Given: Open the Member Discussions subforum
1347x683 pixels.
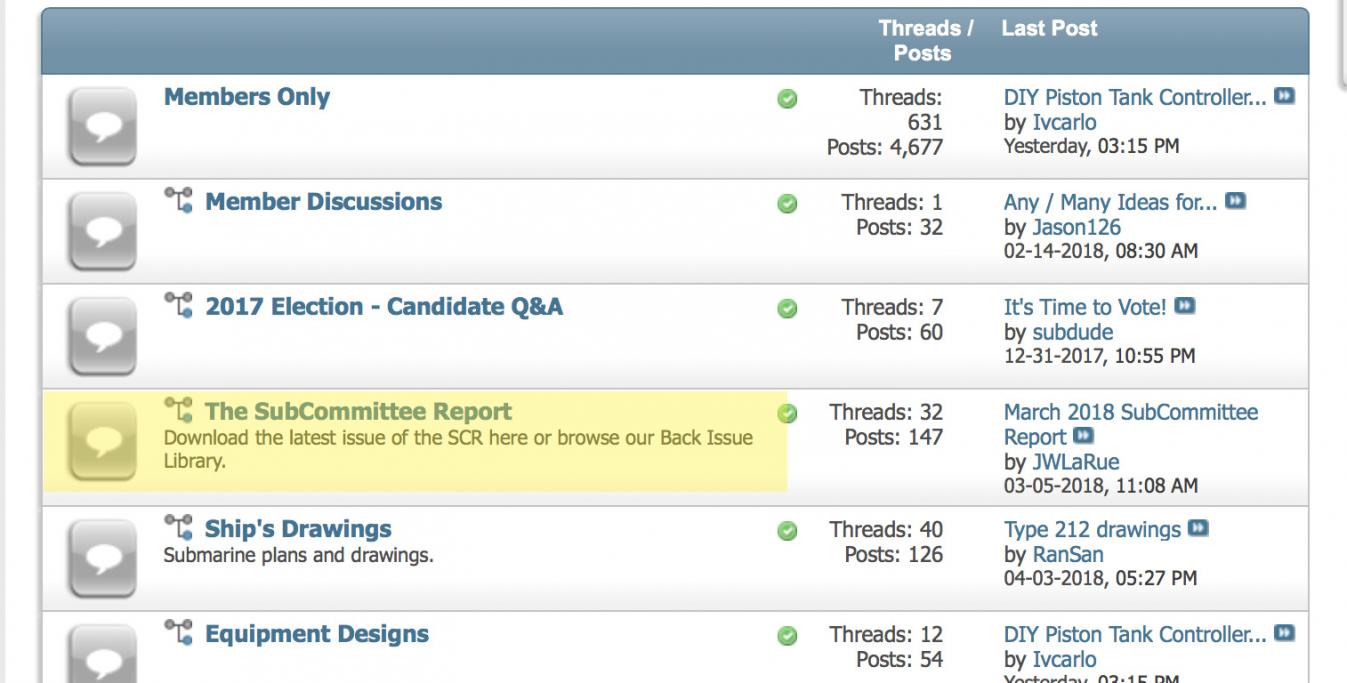Looking at the screenshot, I should click(x=323, y=202).
